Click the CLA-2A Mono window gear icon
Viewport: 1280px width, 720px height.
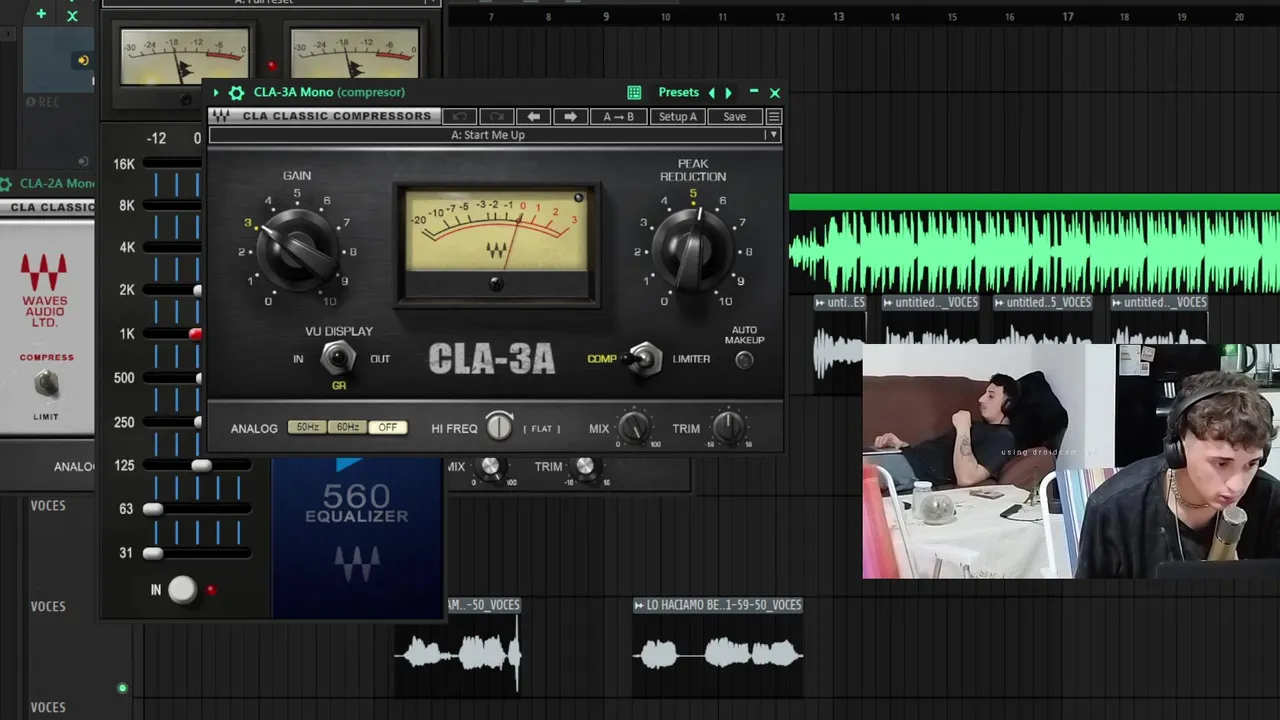6,183
